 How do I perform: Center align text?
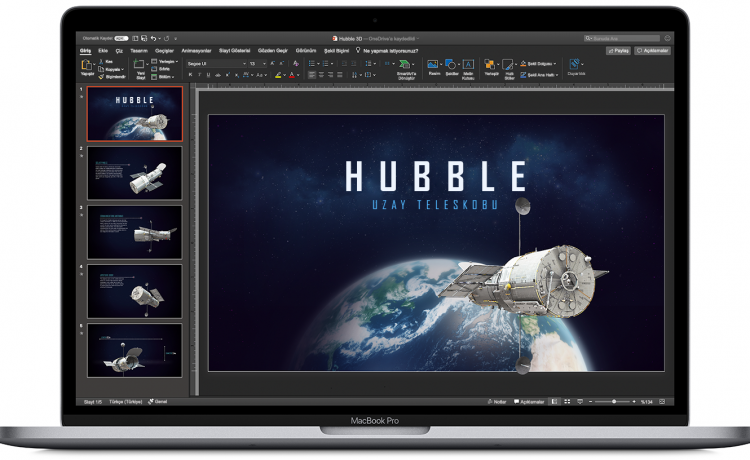[x=321, y=75]
